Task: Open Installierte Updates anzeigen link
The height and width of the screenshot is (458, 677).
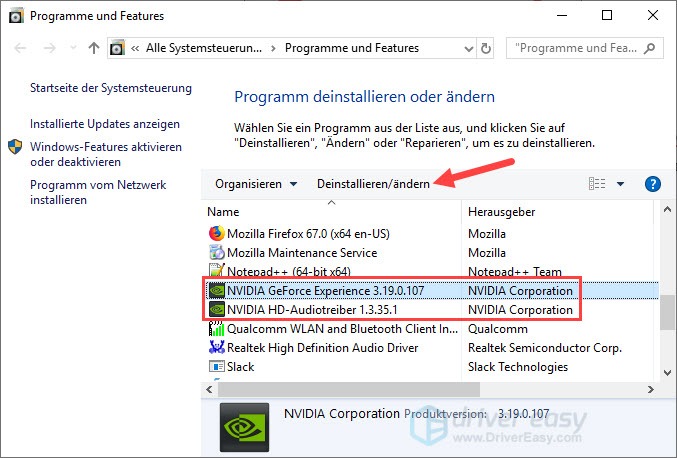Action: click(105, 124)
